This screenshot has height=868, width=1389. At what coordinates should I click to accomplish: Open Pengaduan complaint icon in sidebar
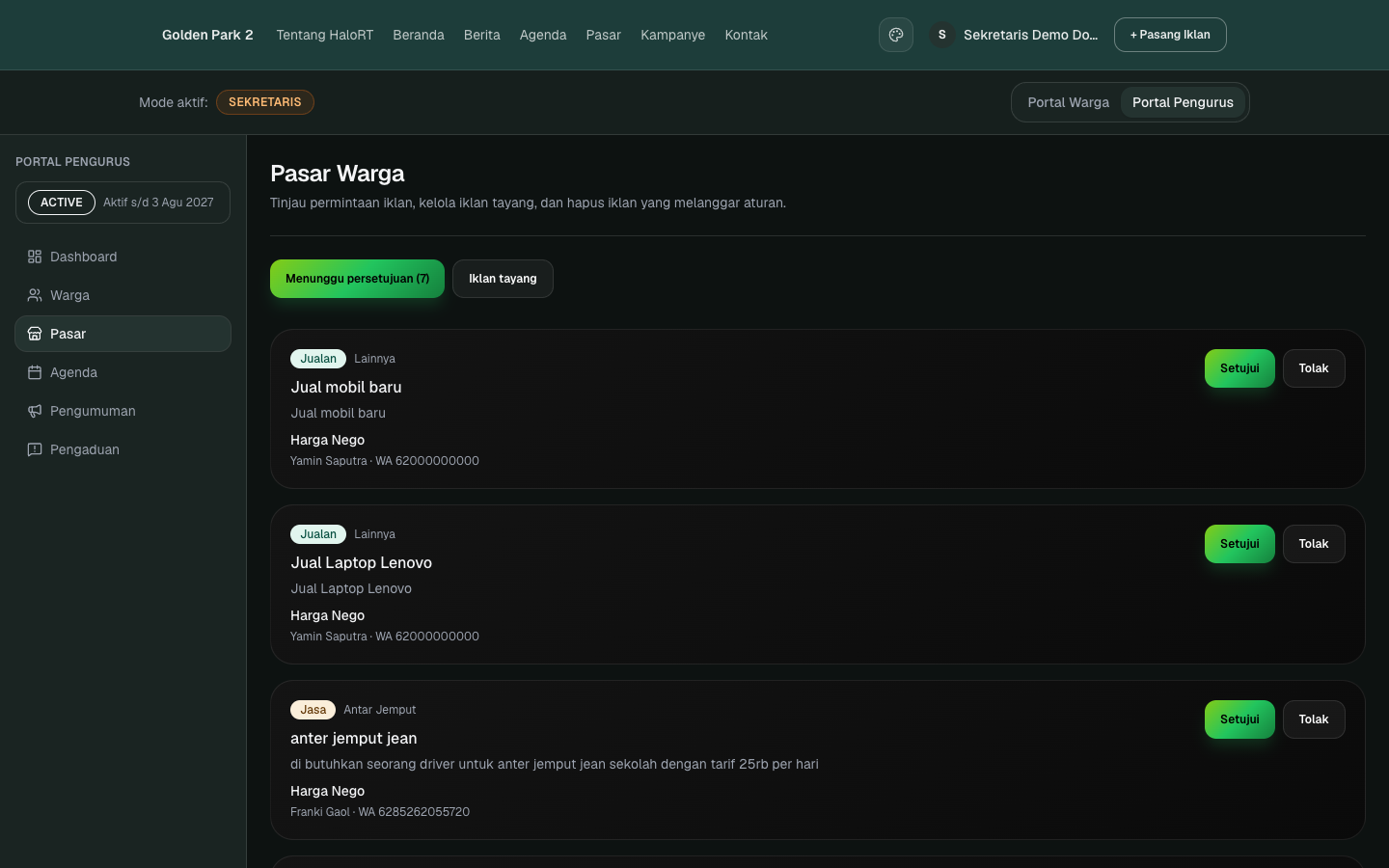tap(35, 449)
